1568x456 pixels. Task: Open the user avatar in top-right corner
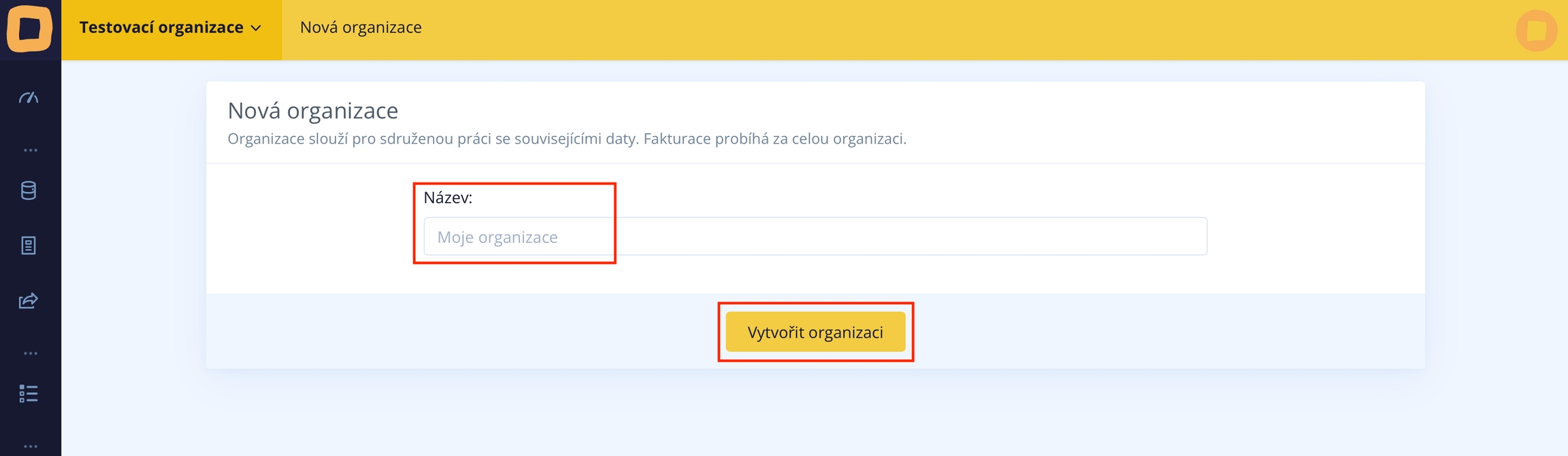click(x=1536, y=31)
